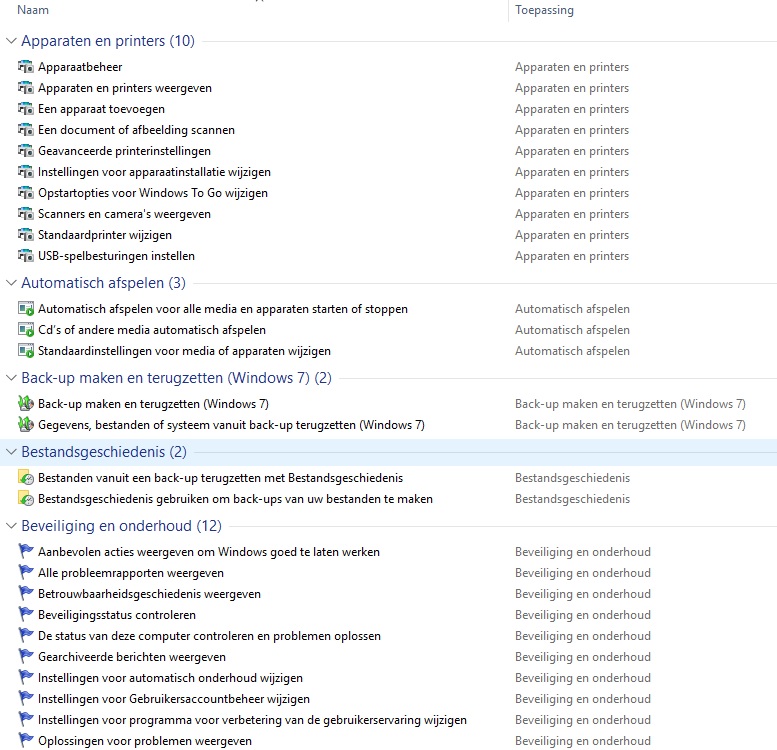The image size is (777, 750).
Task: Open Beveiligingsstatus controleren
Action: (117, 614)
